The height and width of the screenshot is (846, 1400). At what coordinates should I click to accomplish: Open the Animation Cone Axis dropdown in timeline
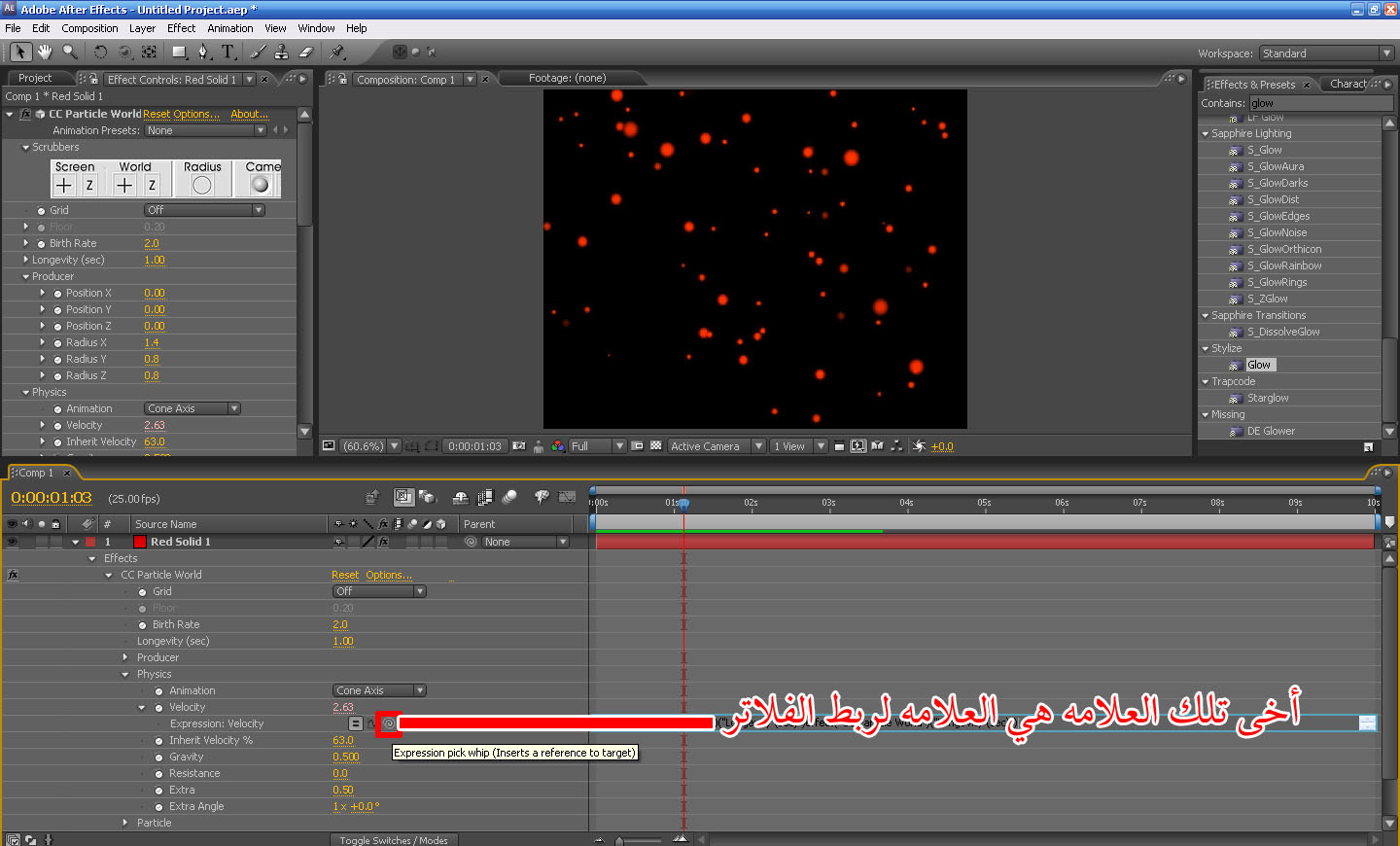click(379, 690)
